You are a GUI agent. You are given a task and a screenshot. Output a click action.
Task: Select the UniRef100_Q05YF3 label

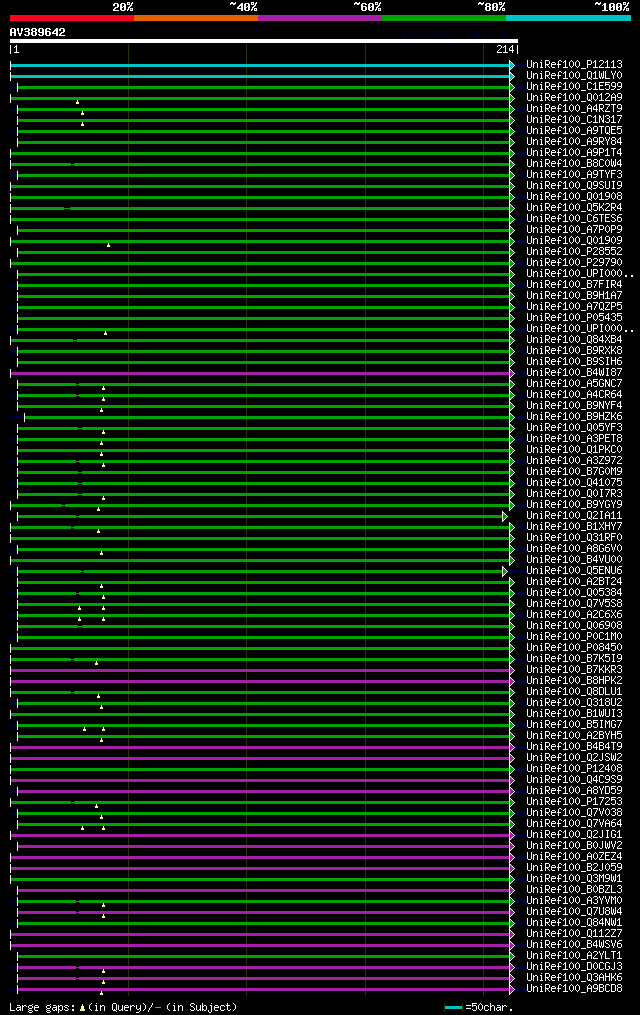(574, 428)
